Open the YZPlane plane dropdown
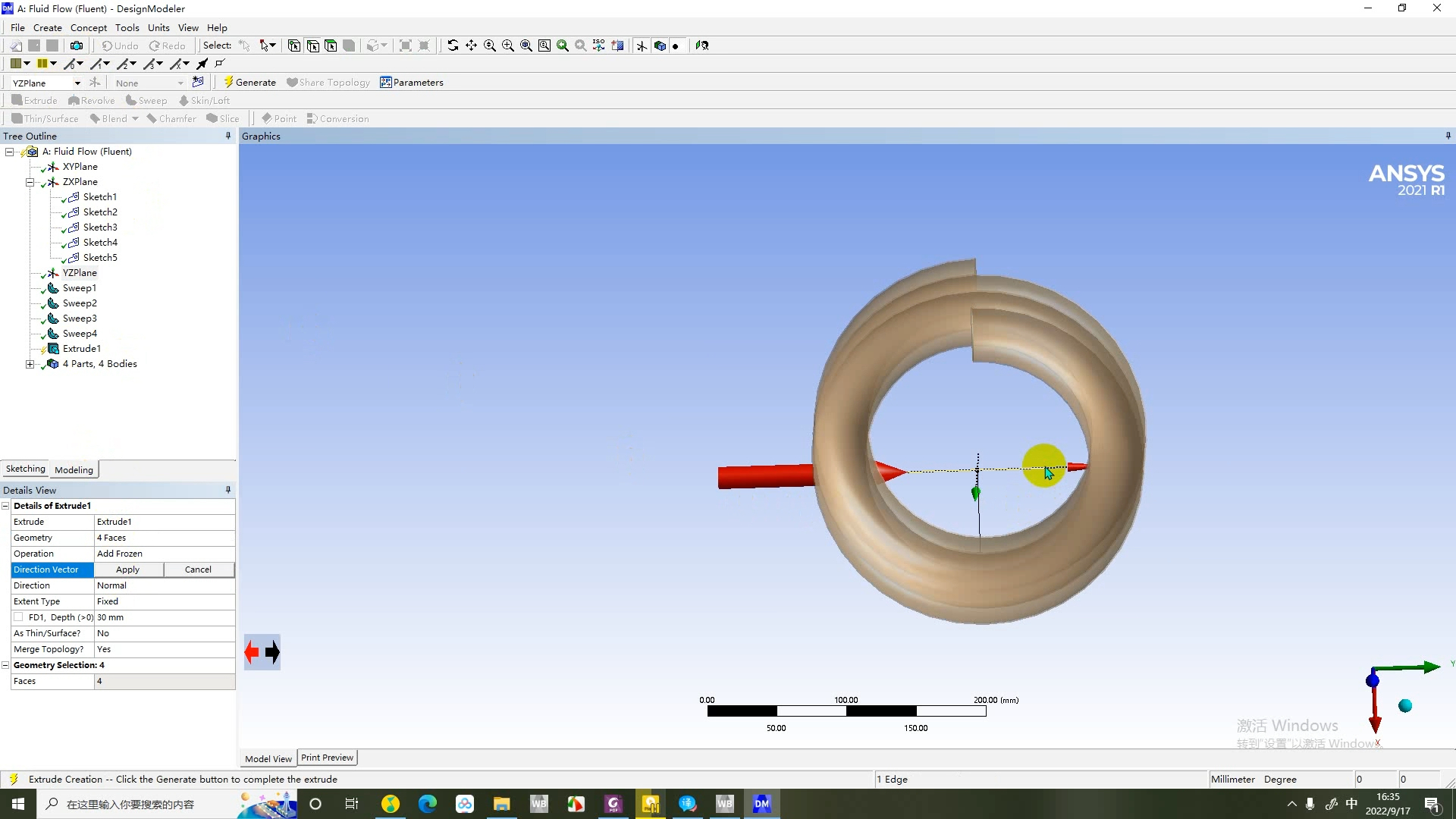The image size is (1456, 819). (x=77, y=83)
